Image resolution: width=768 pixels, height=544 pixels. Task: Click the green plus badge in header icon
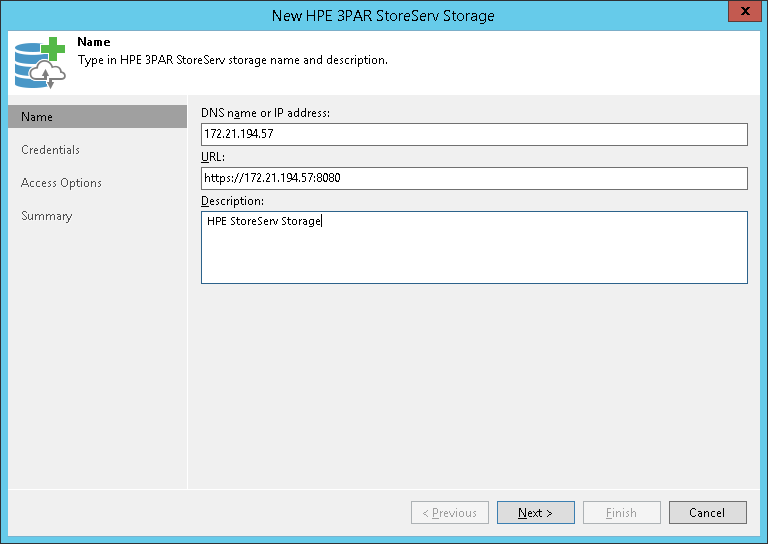[54, 49]
